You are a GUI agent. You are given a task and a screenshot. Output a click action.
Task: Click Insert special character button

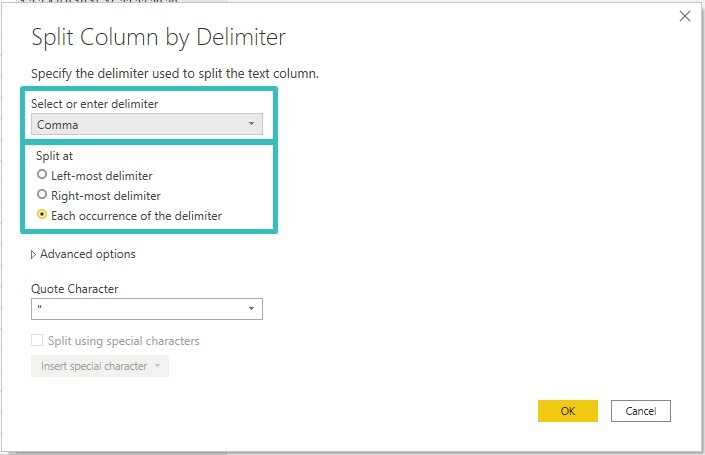[x=100, y=366]
